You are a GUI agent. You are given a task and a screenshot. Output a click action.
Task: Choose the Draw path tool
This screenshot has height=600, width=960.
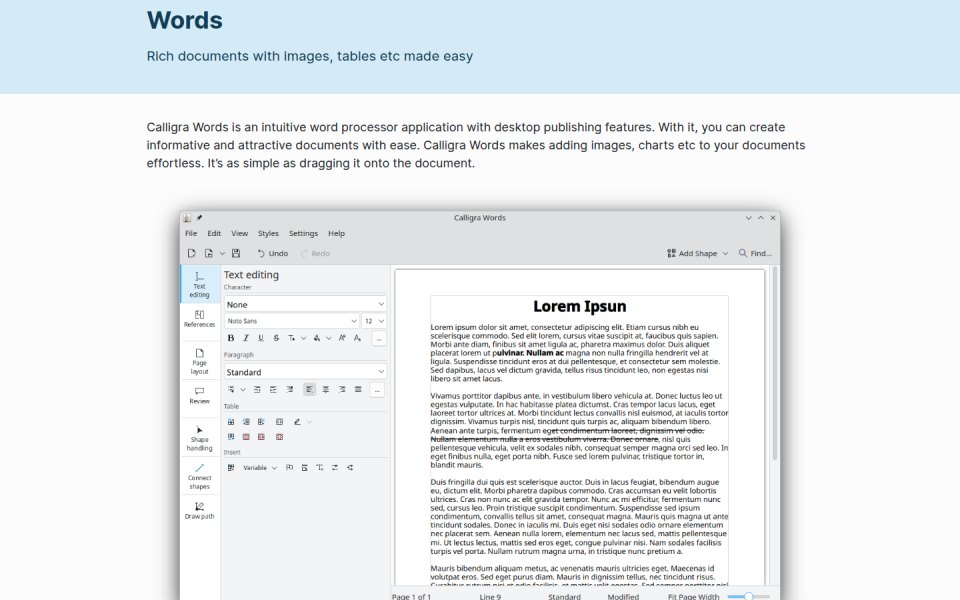click(x=200, y=511)
